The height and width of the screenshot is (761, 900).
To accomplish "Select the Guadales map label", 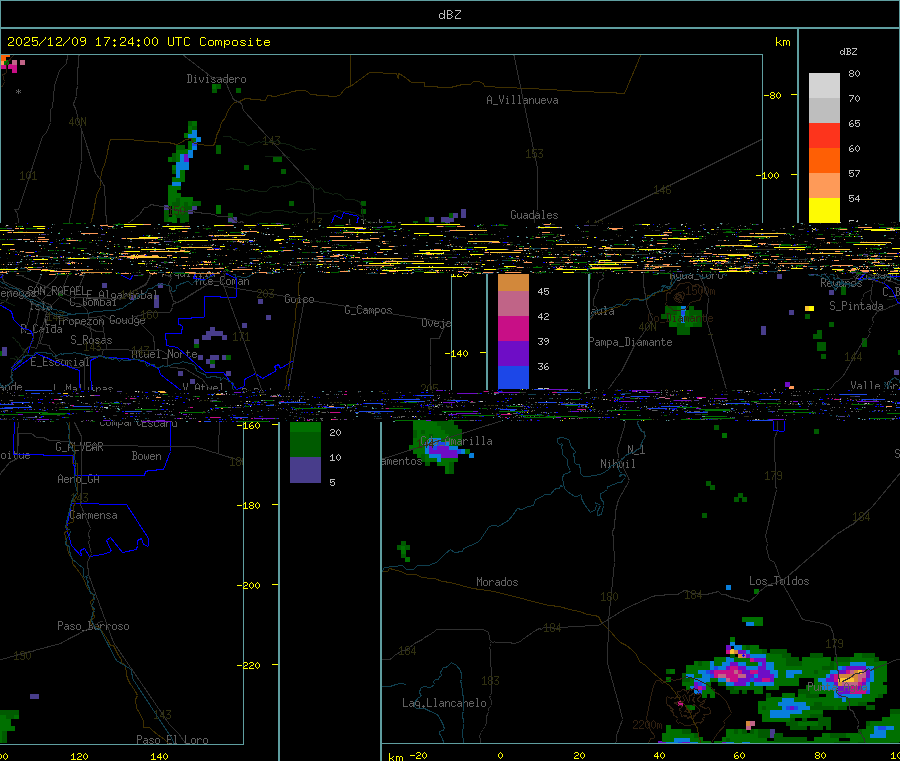I will click(534, 215).
